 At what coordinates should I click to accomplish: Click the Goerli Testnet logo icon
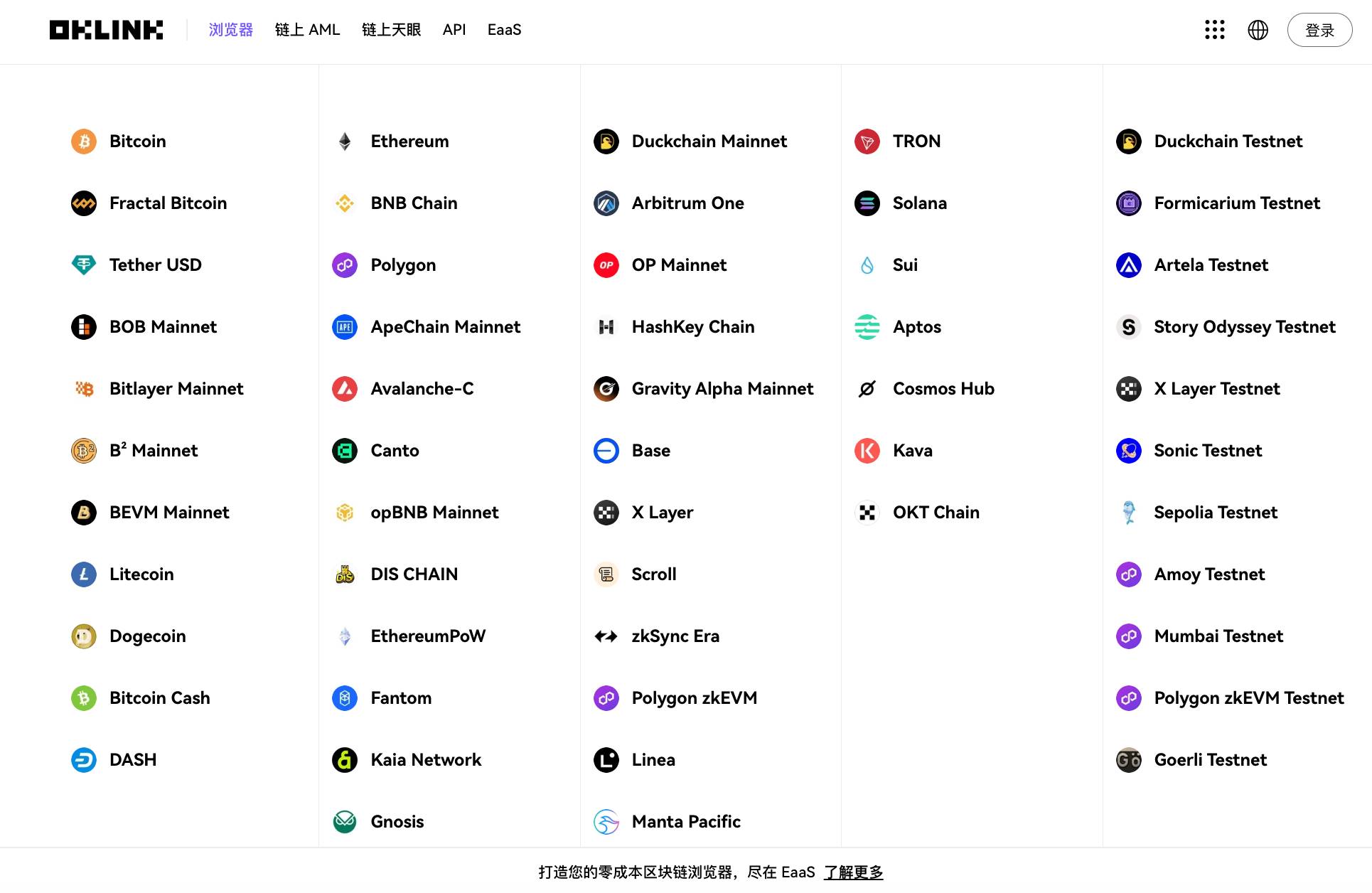(x=1129, y=760)
